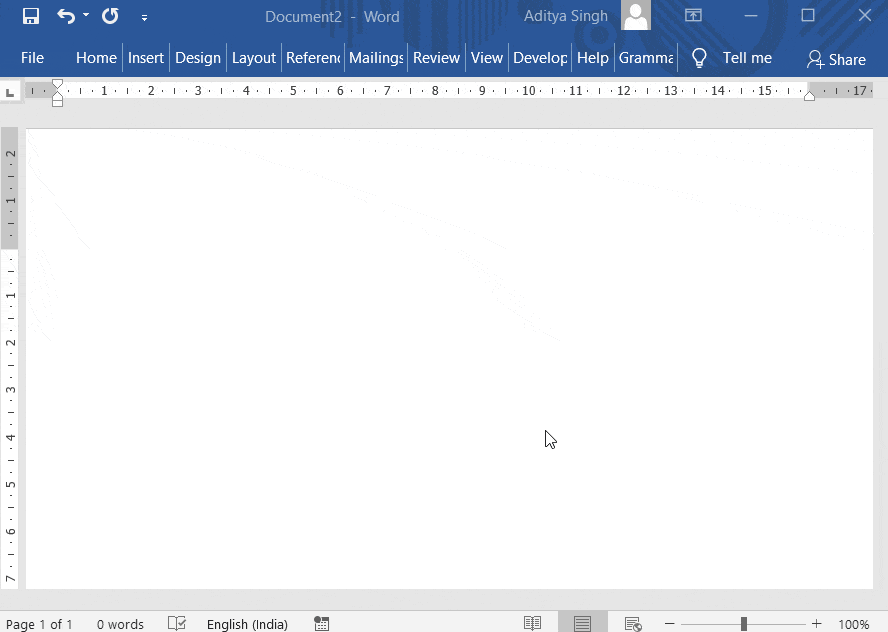Image resolution: width=888 pixels, height=632 pixels.
Task: Toggle Print Layout view on
Action: pos(582,622)
